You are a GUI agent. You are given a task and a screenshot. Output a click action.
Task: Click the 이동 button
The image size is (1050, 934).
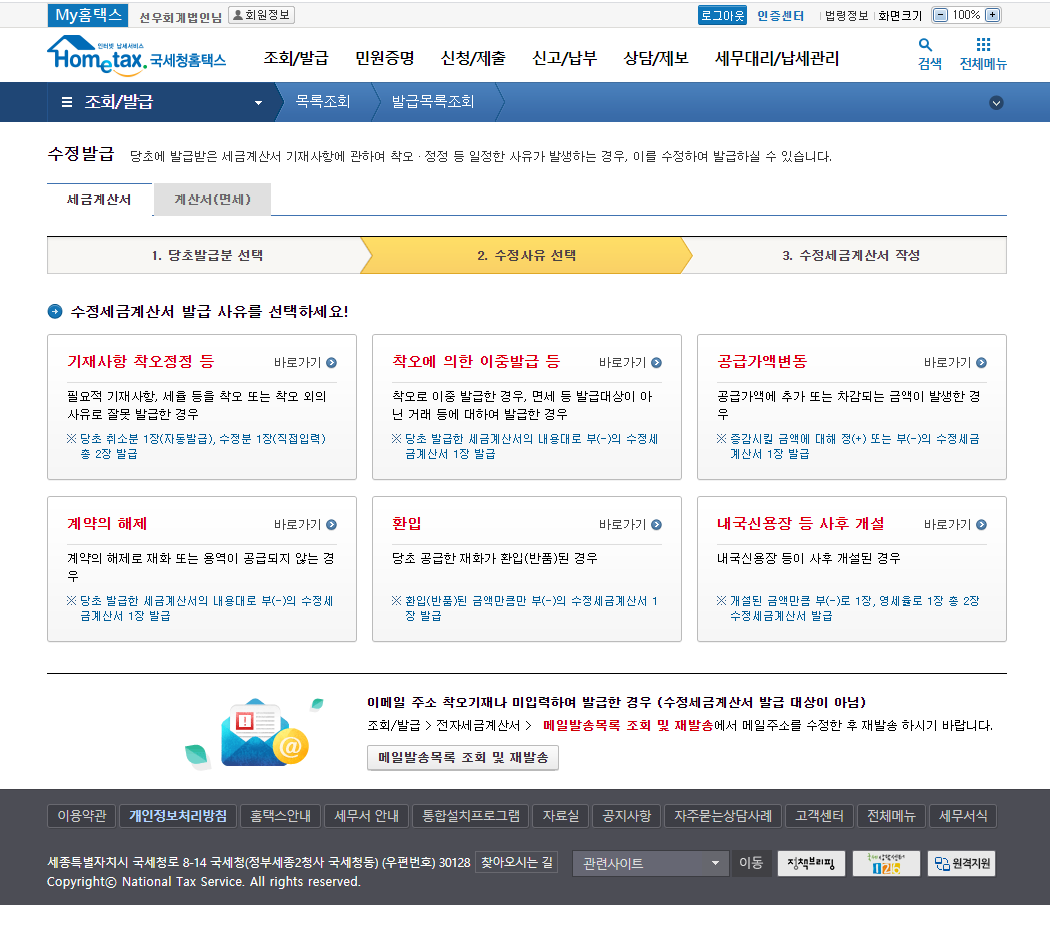751,863
